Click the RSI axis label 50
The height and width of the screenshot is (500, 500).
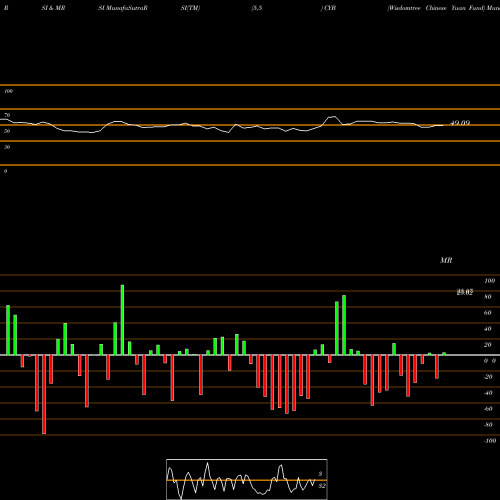[7, 131]
